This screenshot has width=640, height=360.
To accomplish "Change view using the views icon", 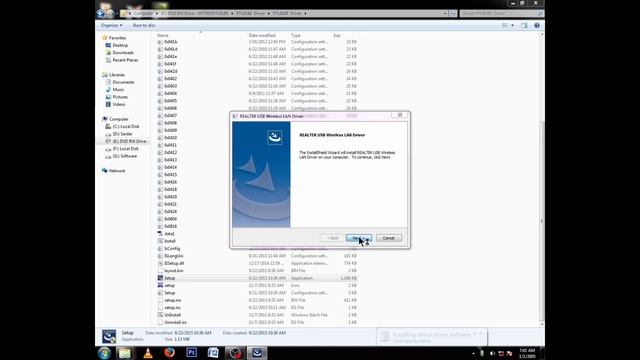I will click(505, 25).
